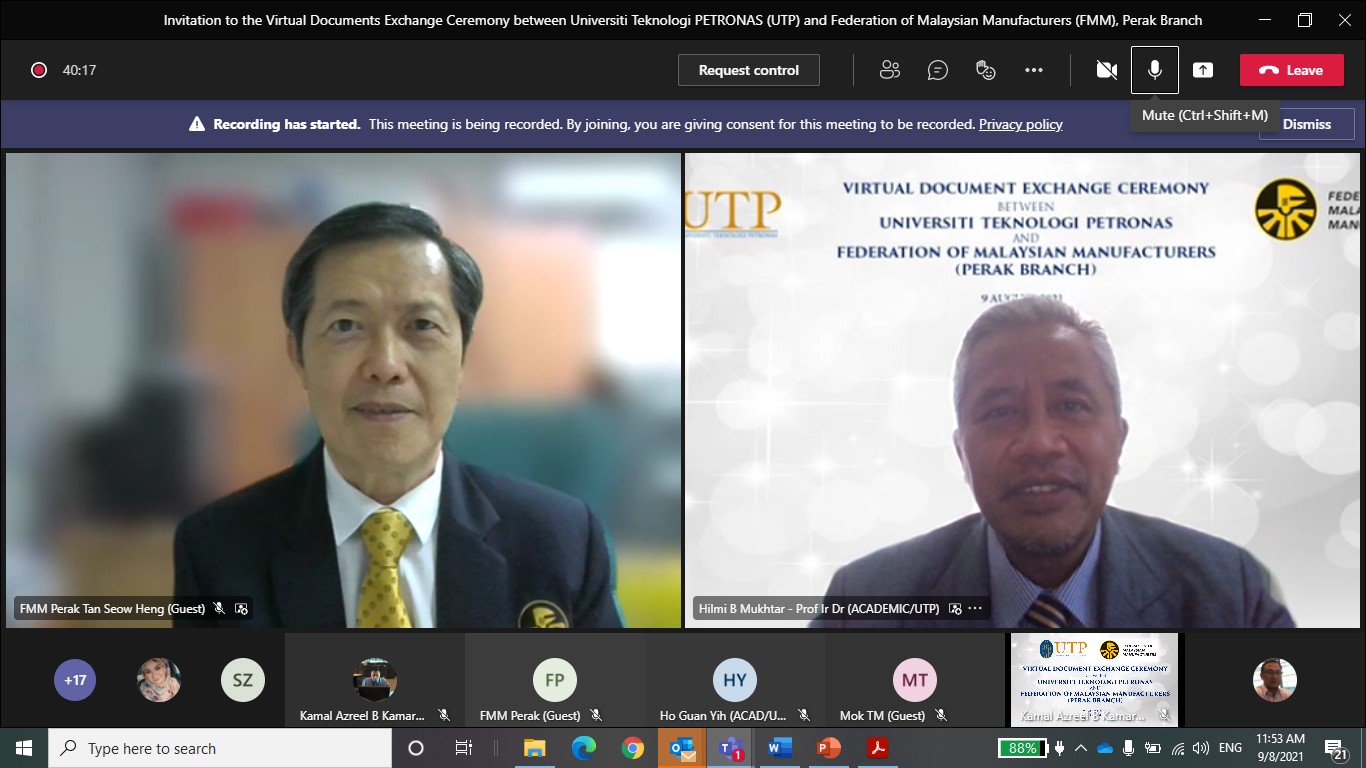
Task: Switch to Microsoft Teams on the taskbar
Action: pyautogui.click(x=731, y=748)
